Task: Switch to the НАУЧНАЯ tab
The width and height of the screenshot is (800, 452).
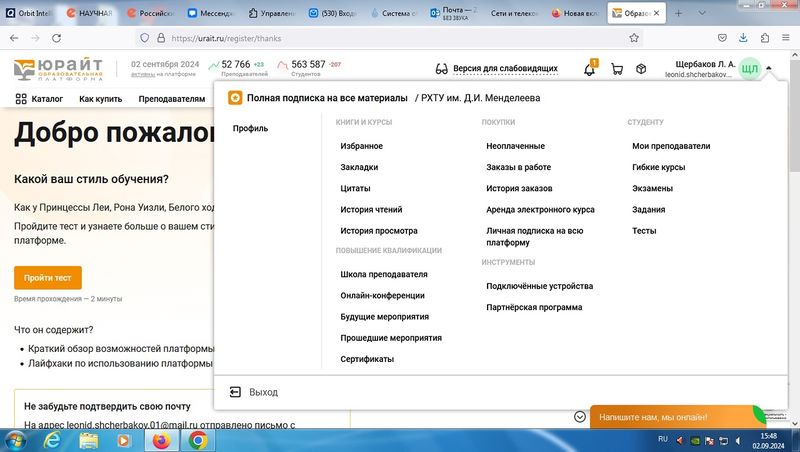Action: tap(90, 13)
